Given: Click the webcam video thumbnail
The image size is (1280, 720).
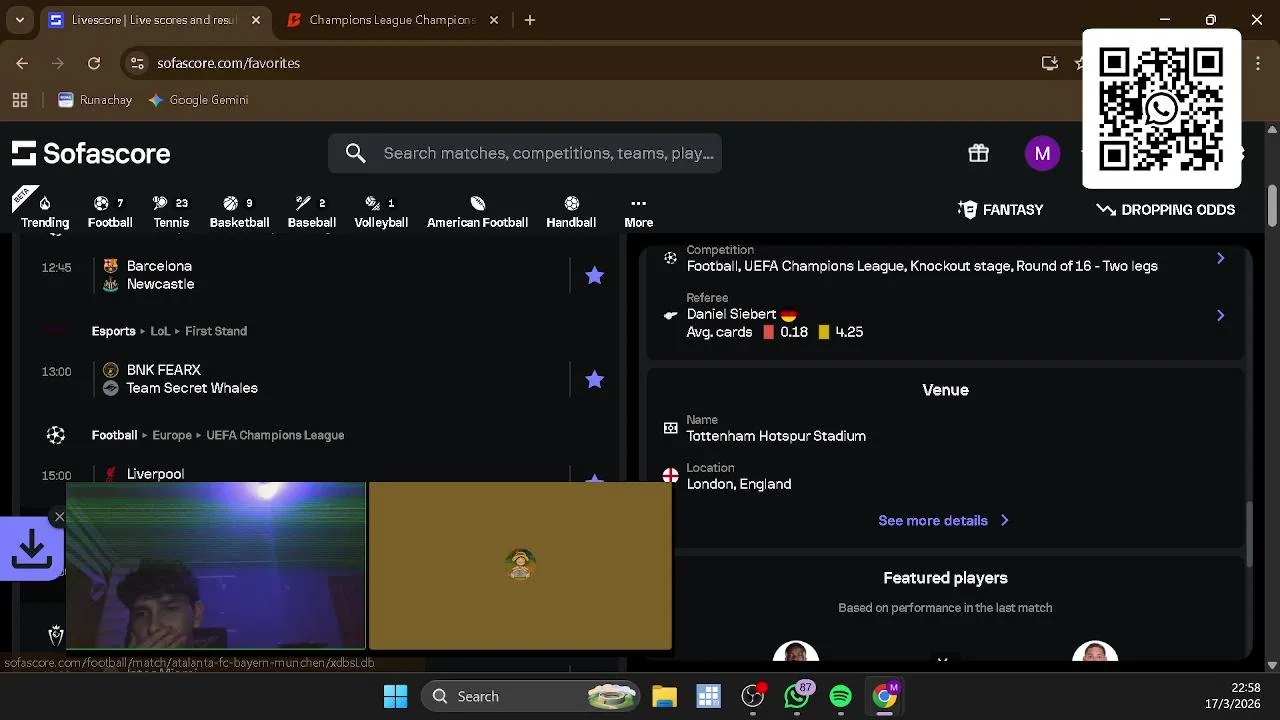Looking at the screenshot, I should (x=216, y=566).
